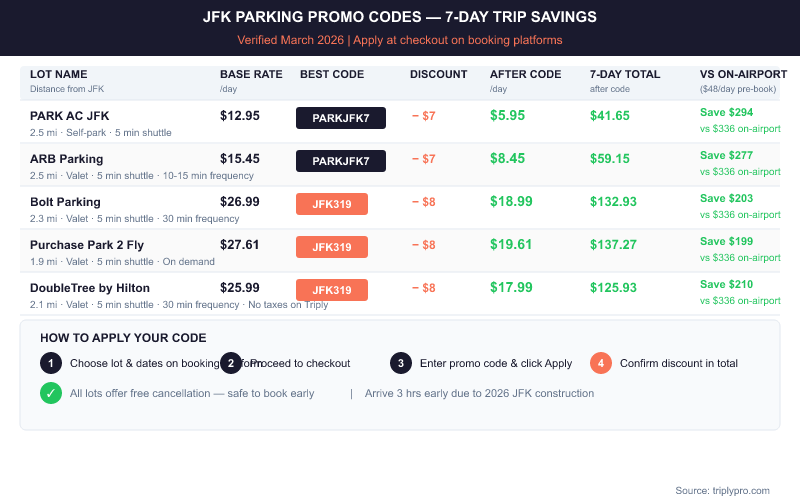This screenshot has width=800, height=500.
Task: Select JFK319 code for Purchase Park 2 Fly
Action: click(x=332, y=247)
